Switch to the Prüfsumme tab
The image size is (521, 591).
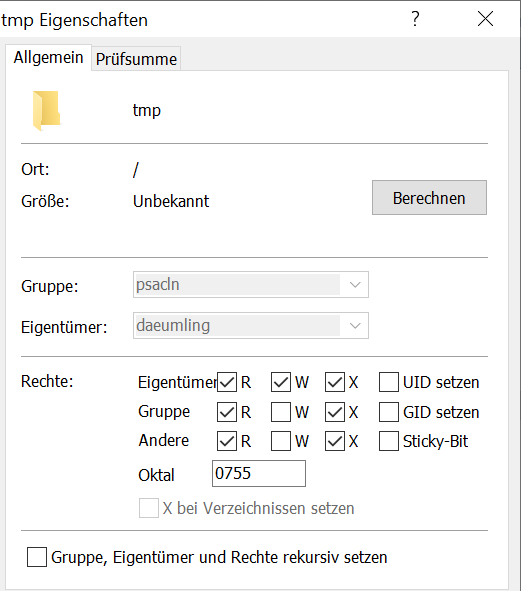[136, 59]
